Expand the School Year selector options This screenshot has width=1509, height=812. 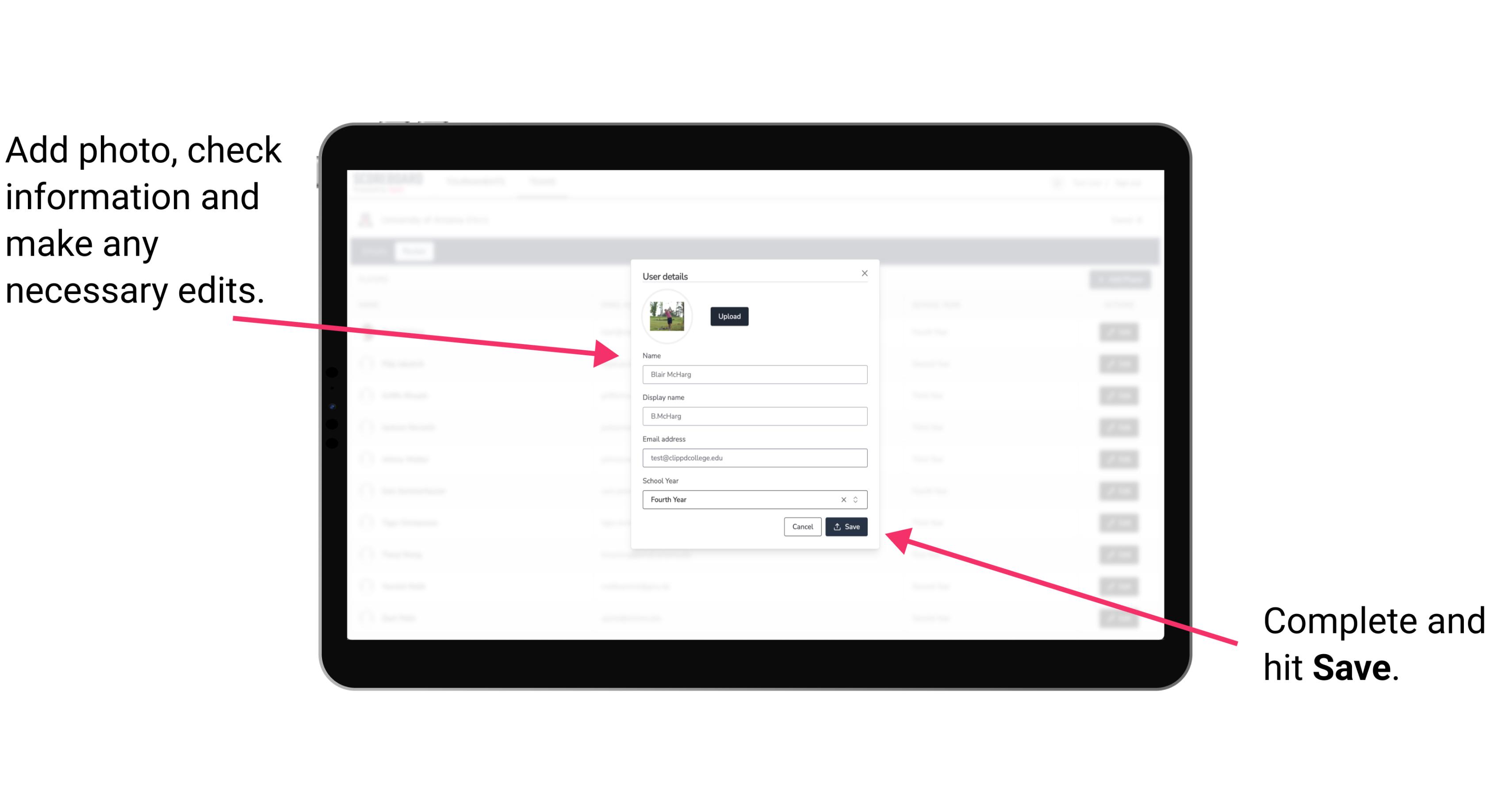tap(858, 499)
